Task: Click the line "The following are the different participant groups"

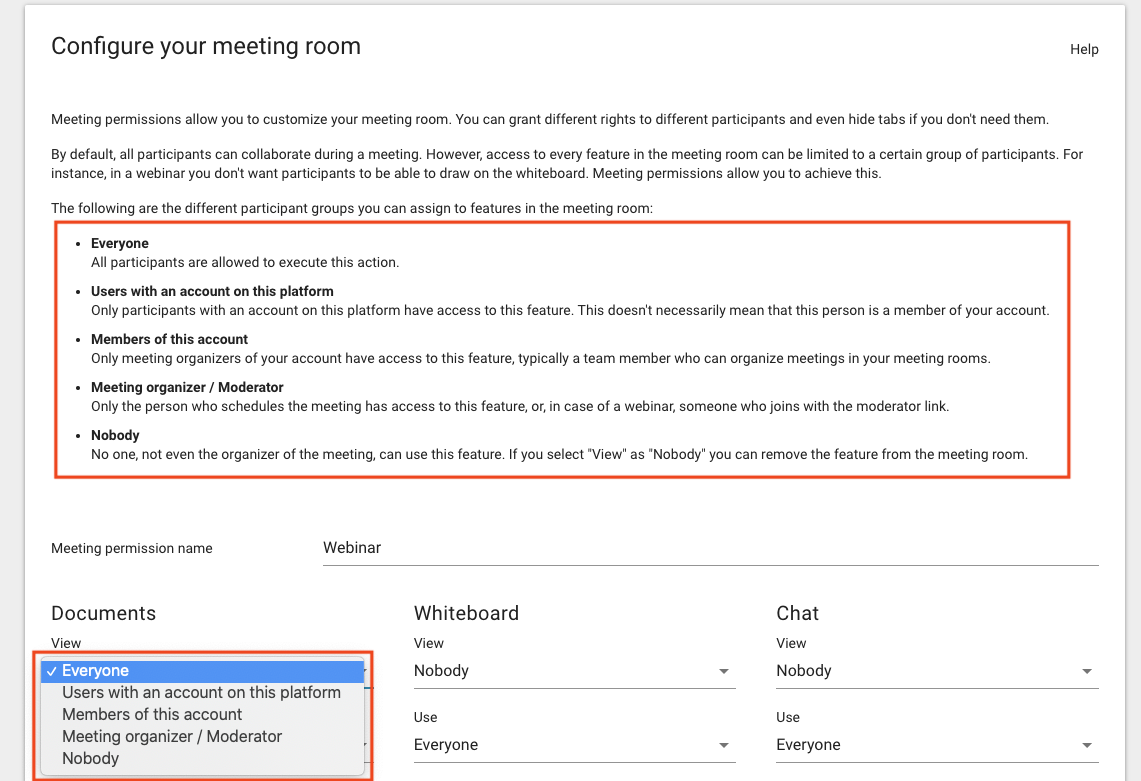Action: click(351, 208)
